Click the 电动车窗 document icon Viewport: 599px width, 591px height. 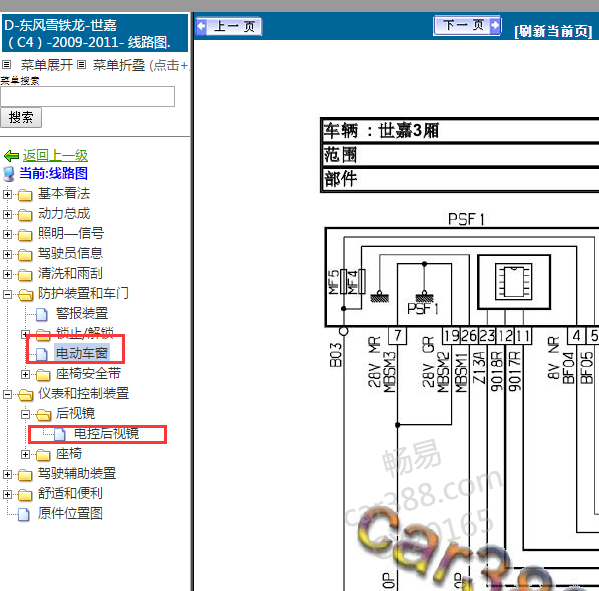[x=42, y=354]
